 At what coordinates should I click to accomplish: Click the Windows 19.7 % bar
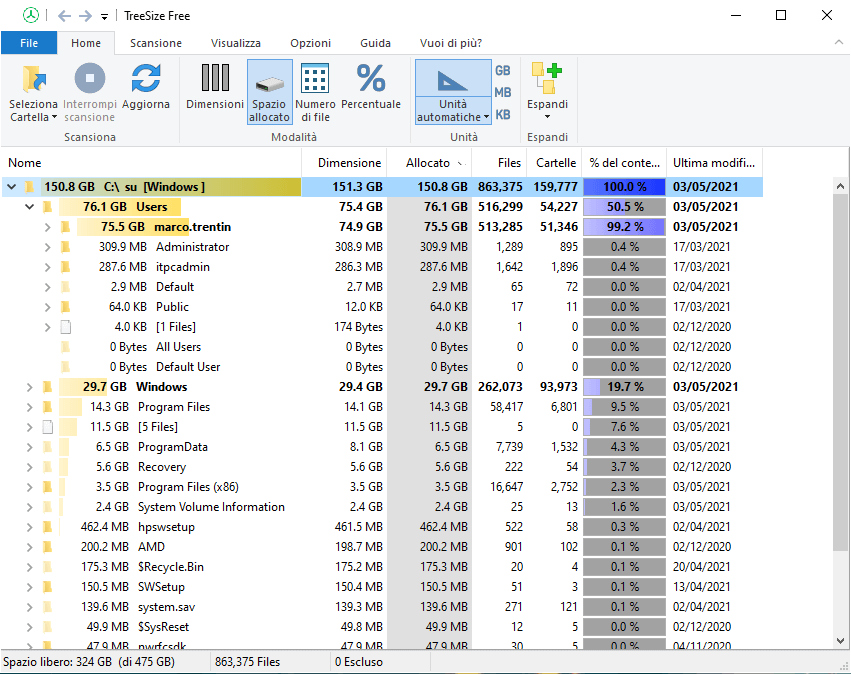pyautogui.click(x=624, y=387)
